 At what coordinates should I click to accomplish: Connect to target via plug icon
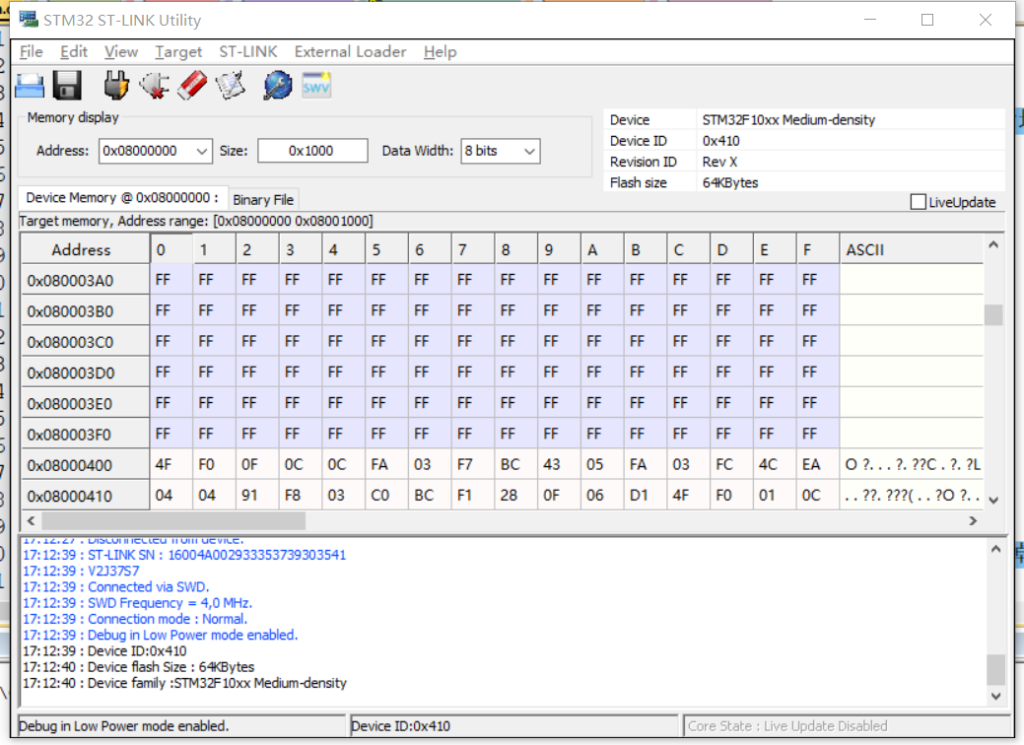point(116,86)
